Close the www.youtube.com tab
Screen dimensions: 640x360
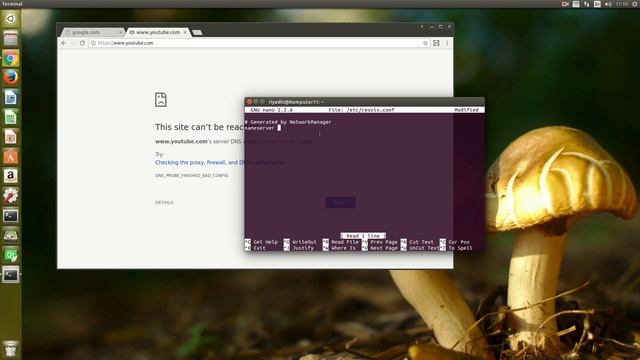(185, 32)
